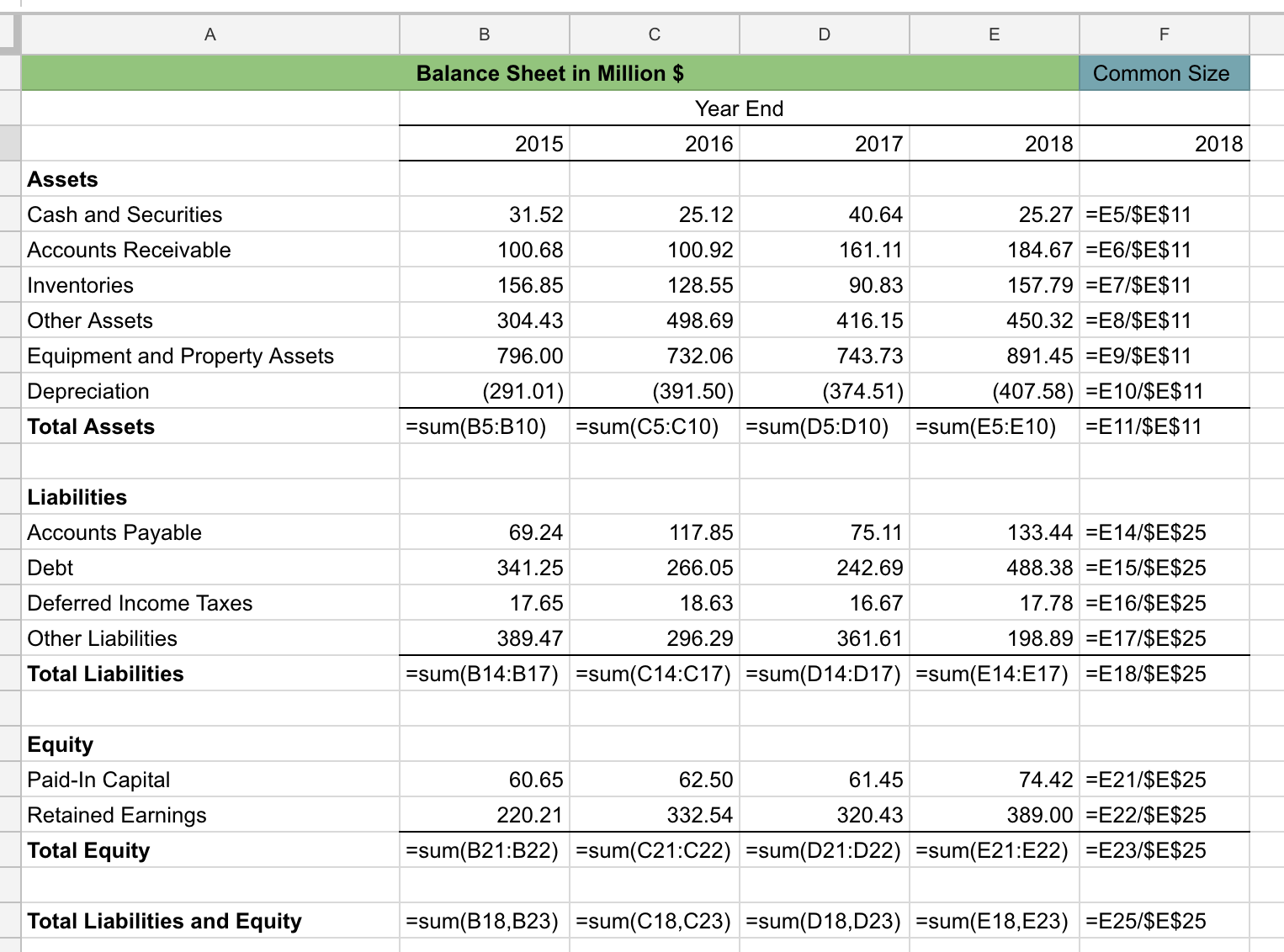The image size is (1284, 952).
Task: Select cell with value 16.67
Action: tap(825, 603)
